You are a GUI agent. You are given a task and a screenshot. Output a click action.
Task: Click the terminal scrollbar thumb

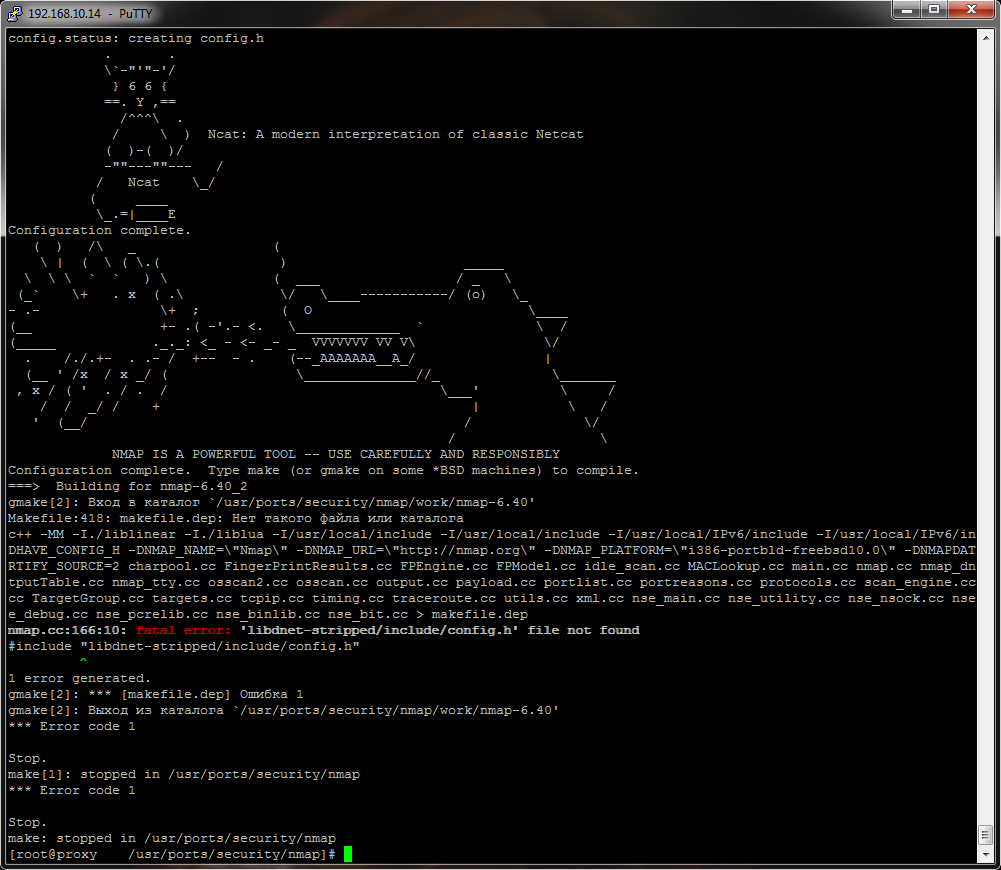coord(986,835)
